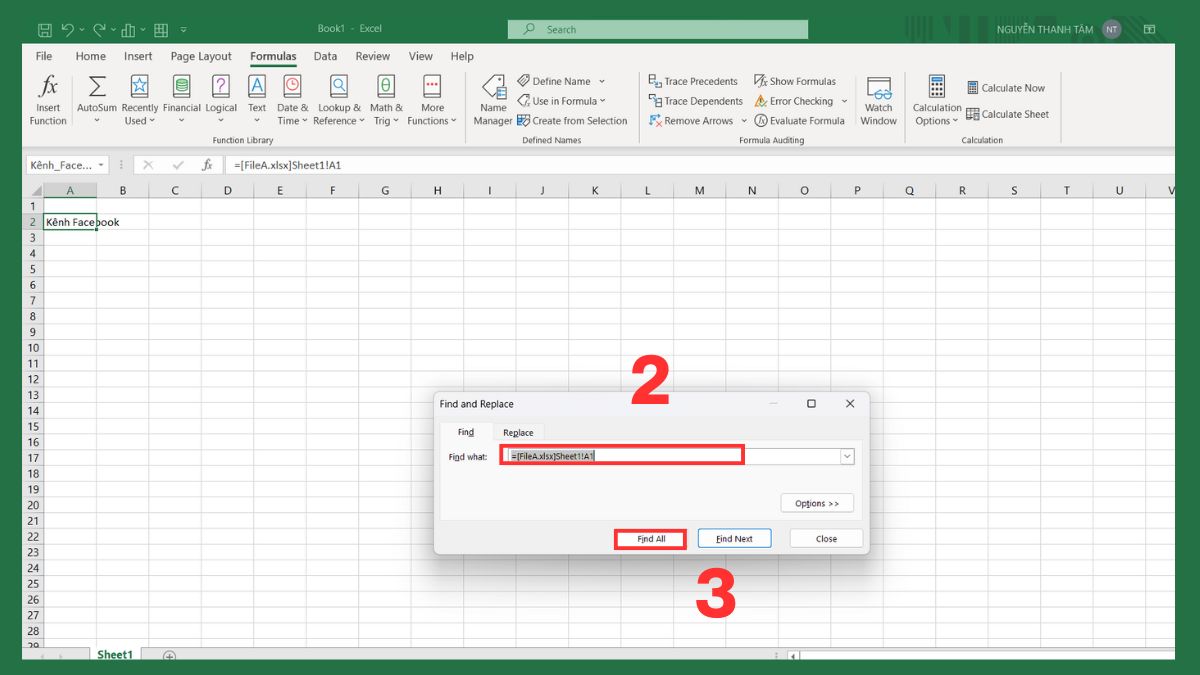The height and width of the screenshot is (675, 1200).
Task: Expand the Define Name dropdown arrow
Action: [602, 81]
